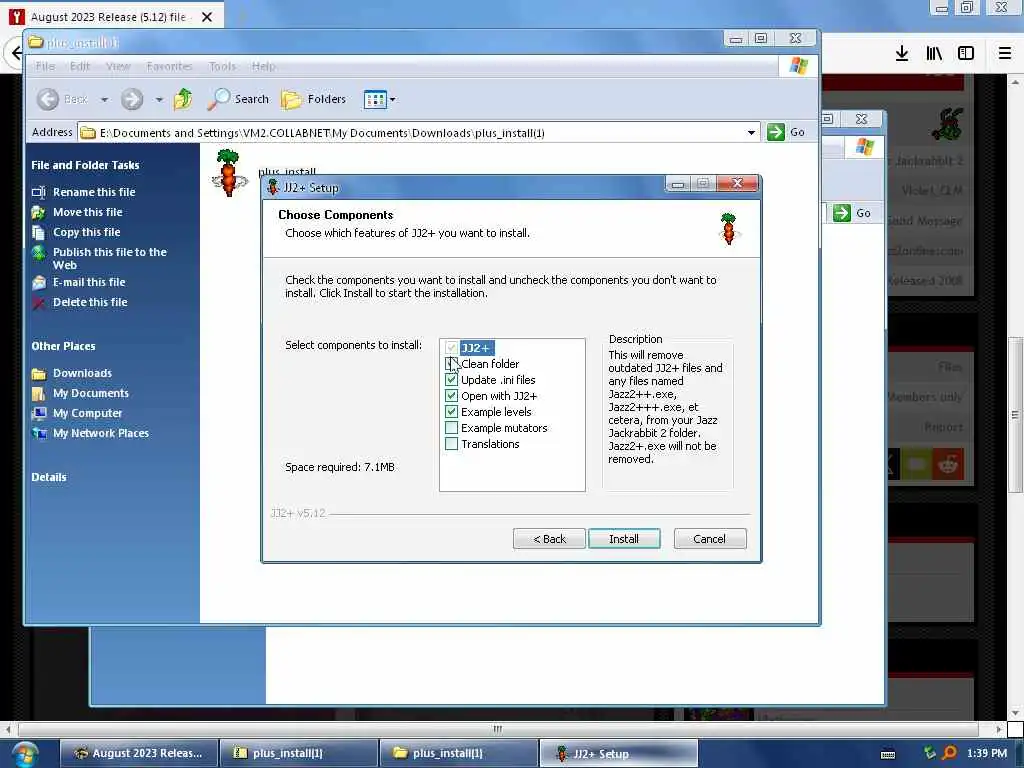Screen dimensions: 1024x768
Task: Enable Translations component
Action: coord(451,443)
